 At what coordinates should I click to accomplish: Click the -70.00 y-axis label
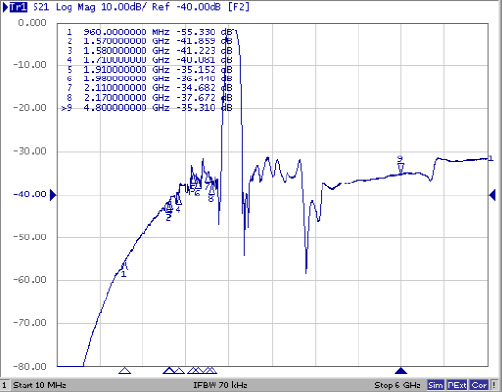click(30, 323)
